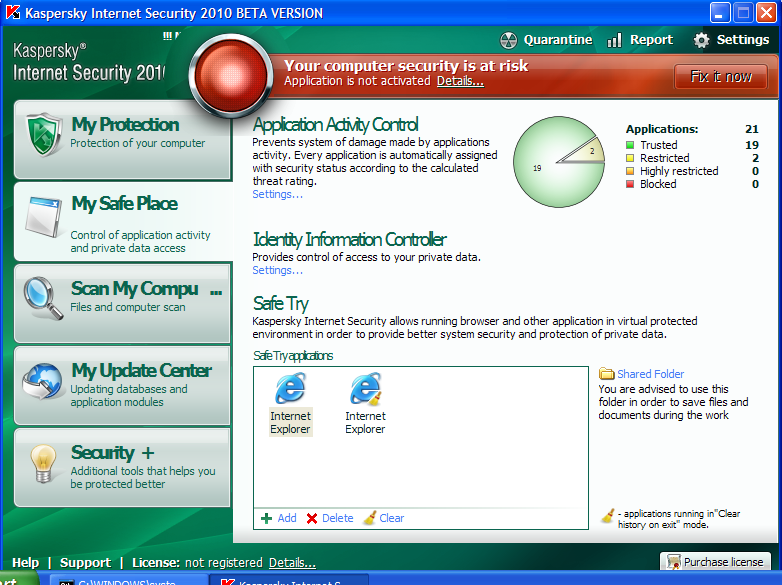Image resolution: width=782 pixels, height=585 pixels.
Task: Open Application Activity Control Settings link
Action: pyautogui.click(x=277, y=194)
